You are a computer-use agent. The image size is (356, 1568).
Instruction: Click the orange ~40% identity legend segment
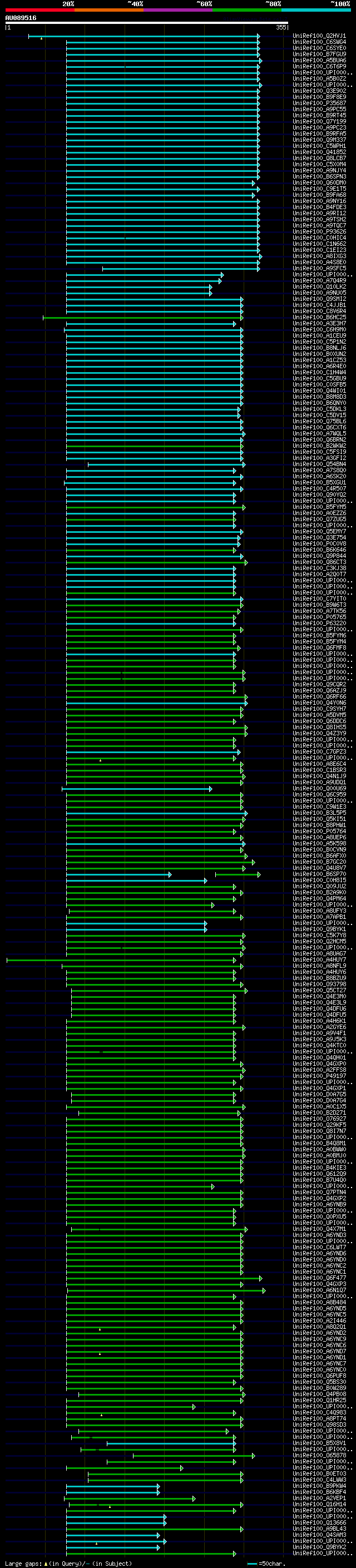(109, 11)
